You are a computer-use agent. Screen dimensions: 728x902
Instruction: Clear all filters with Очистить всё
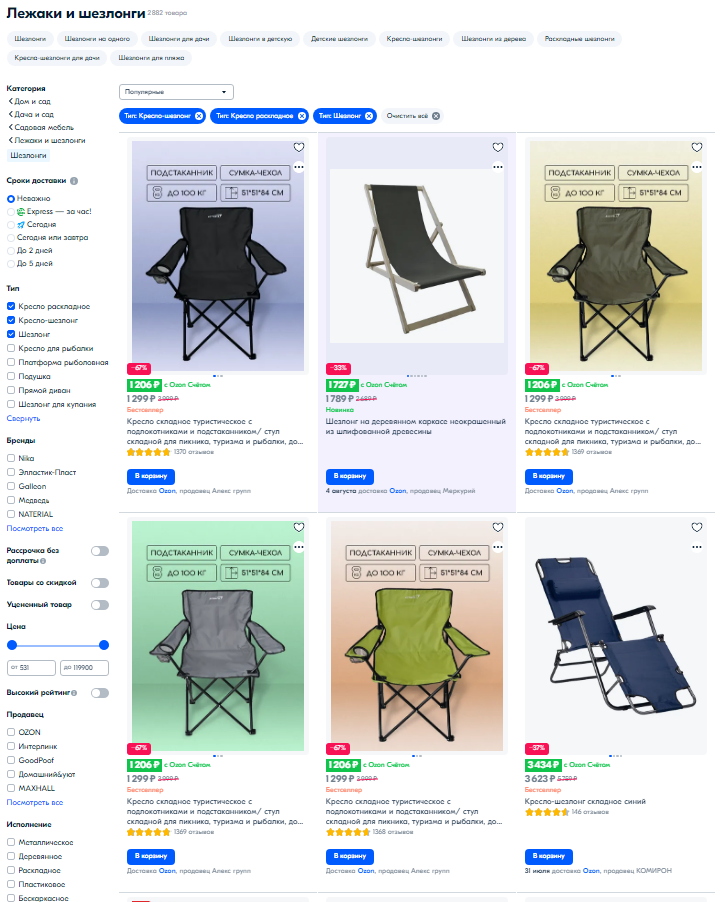(x=413, y=116)
